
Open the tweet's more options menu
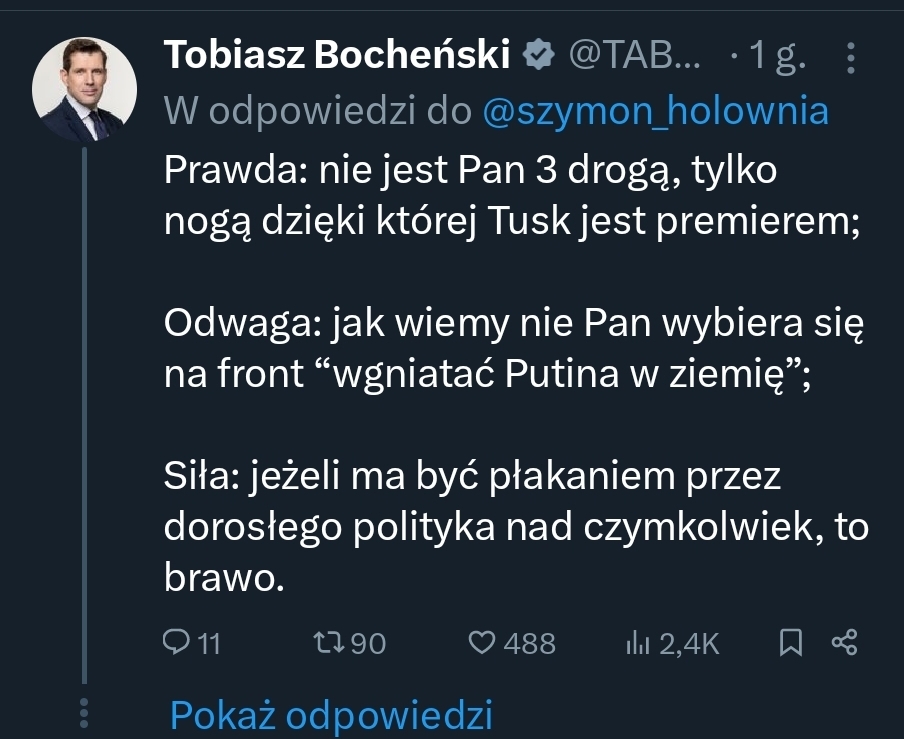point(851,58)
